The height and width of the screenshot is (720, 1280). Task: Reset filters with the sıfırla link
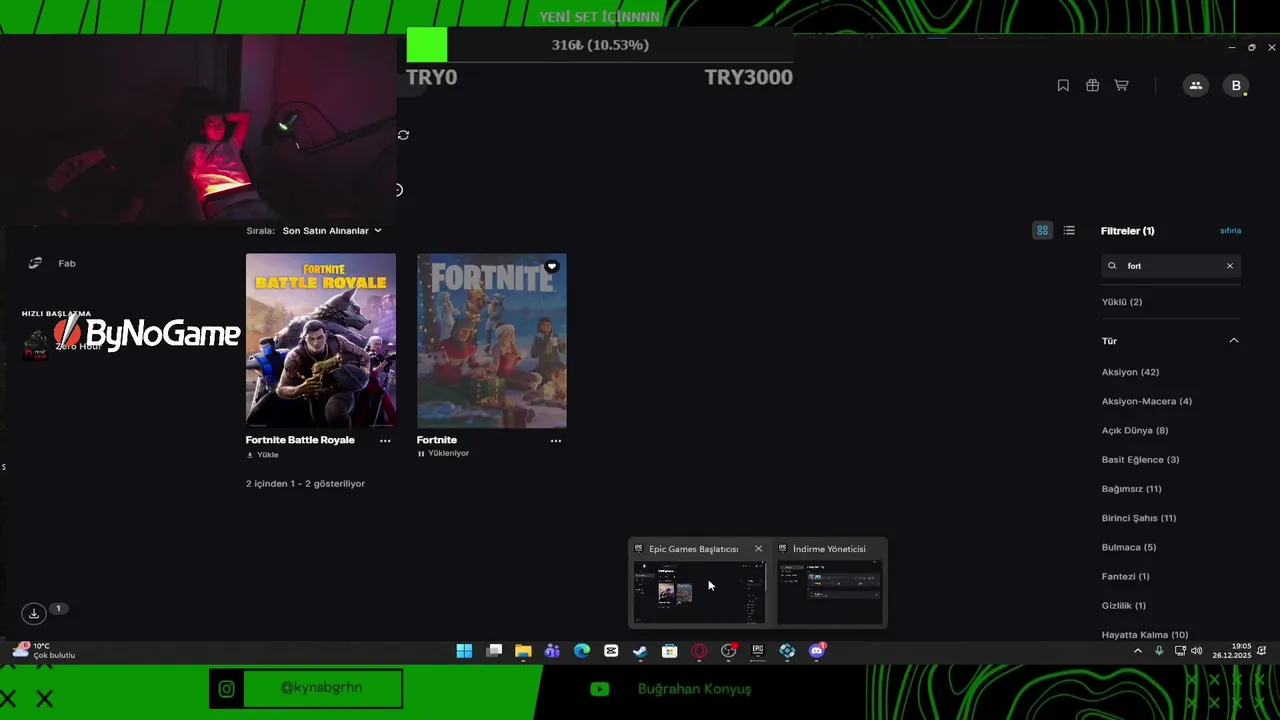tap(1230, 231)
